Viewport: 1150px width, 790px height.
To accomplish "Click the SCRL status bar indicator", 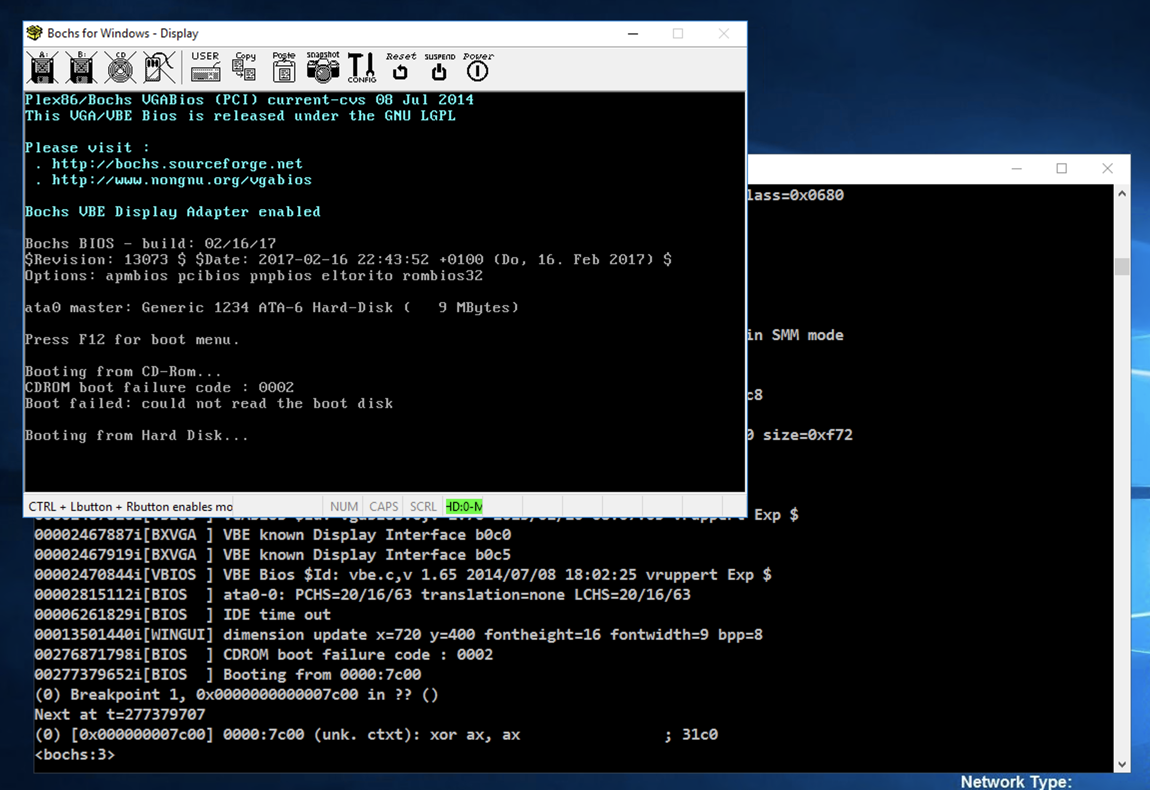I will pyautogui.click(x=422, y=506).
